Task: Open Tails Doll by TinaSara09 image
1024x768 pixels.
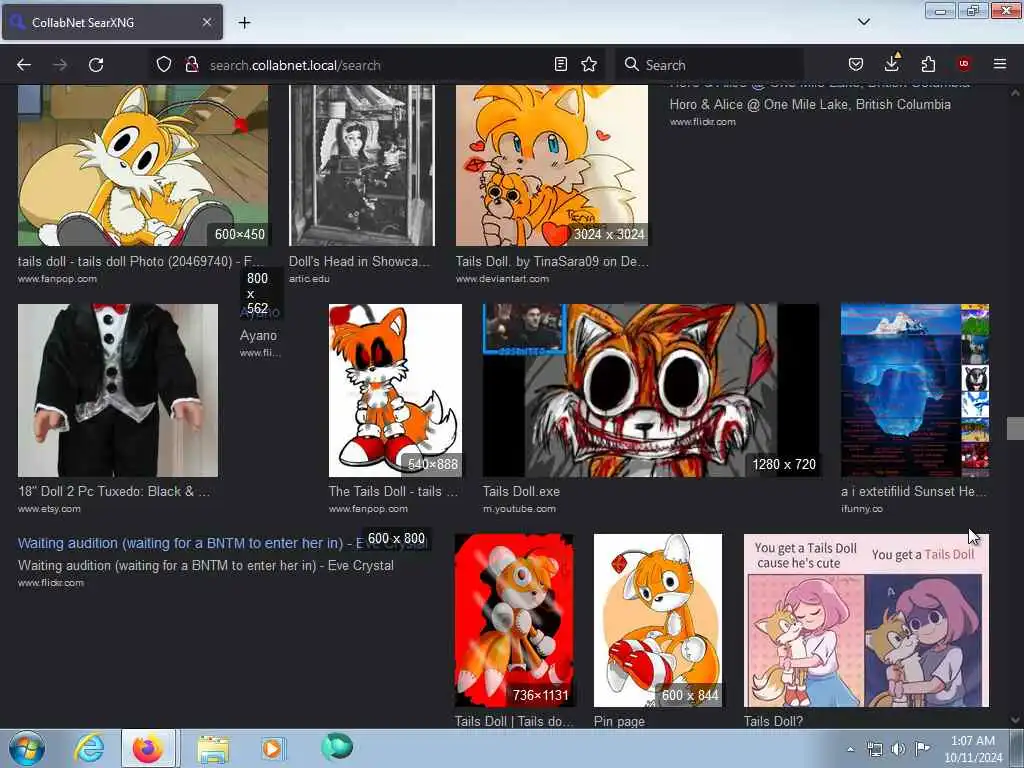Action: 552,165
